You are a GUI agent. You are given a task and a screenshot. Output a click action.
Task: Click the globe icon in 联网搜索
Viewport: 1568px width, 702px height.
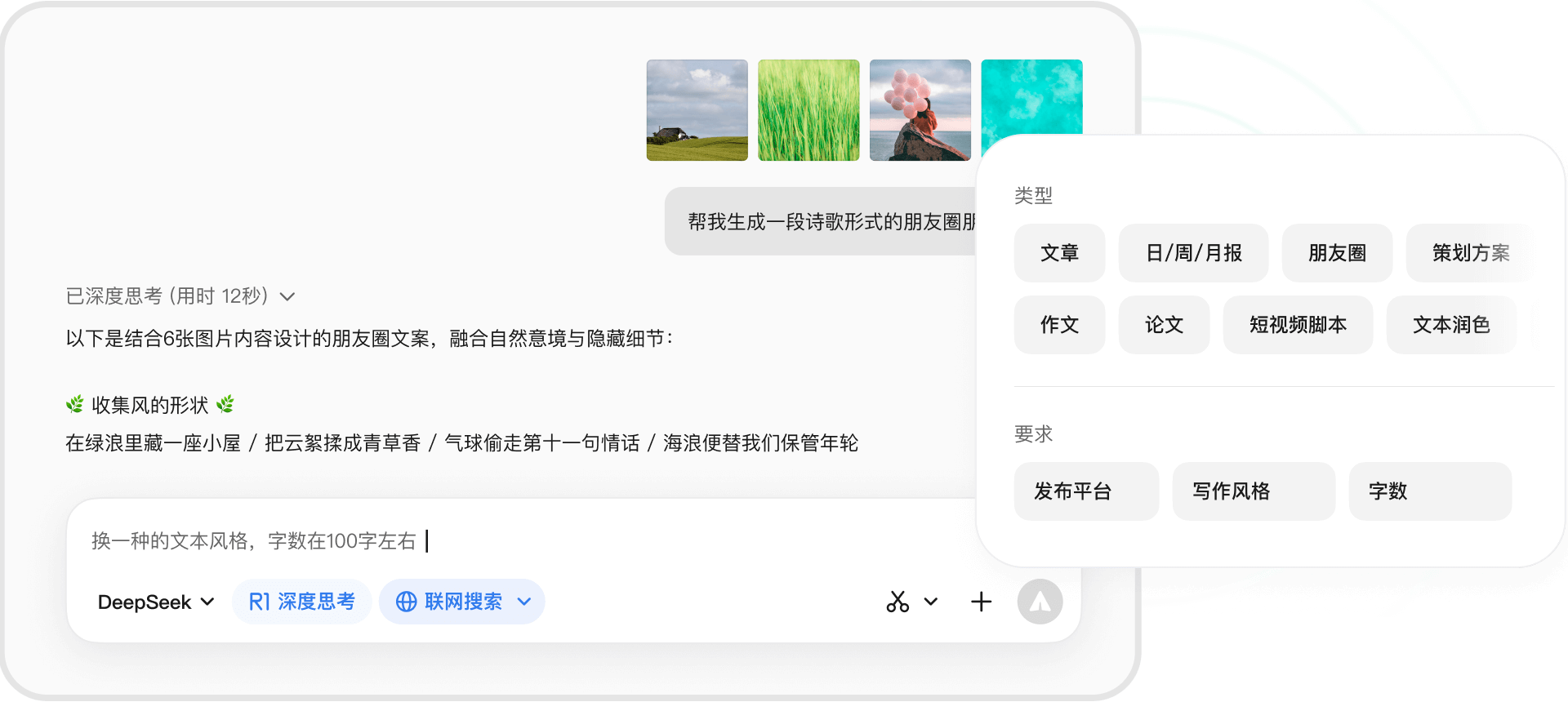coord(406,602)
